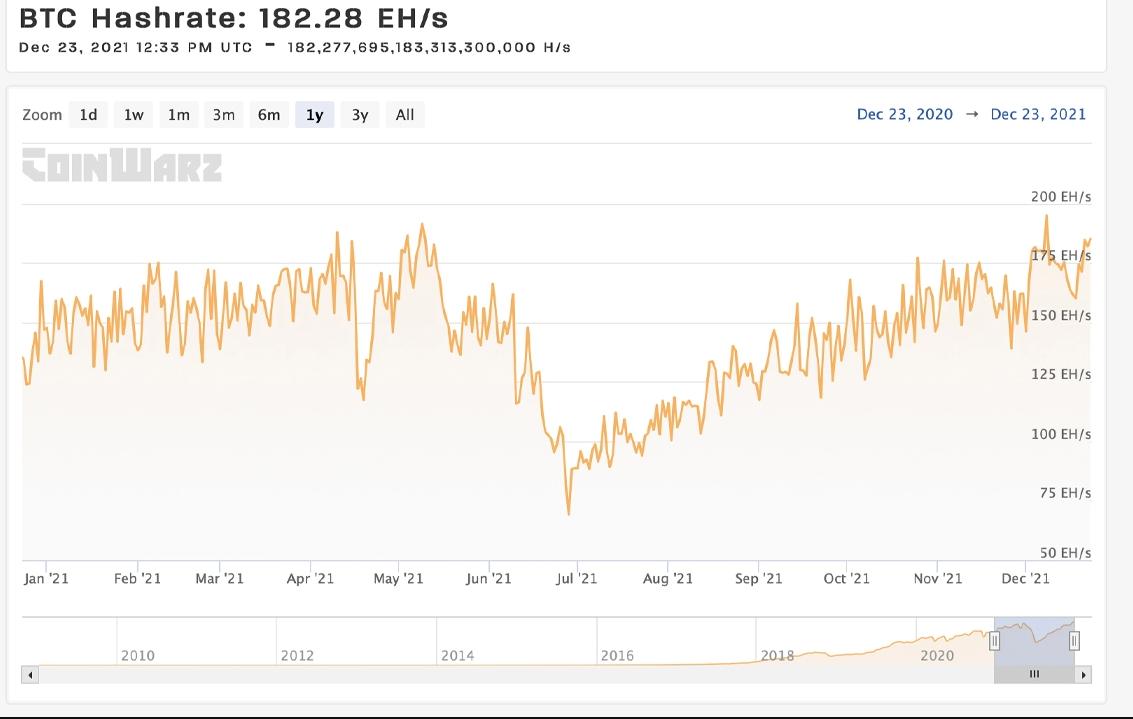Click the 2010 navigator label

(137, 655)
